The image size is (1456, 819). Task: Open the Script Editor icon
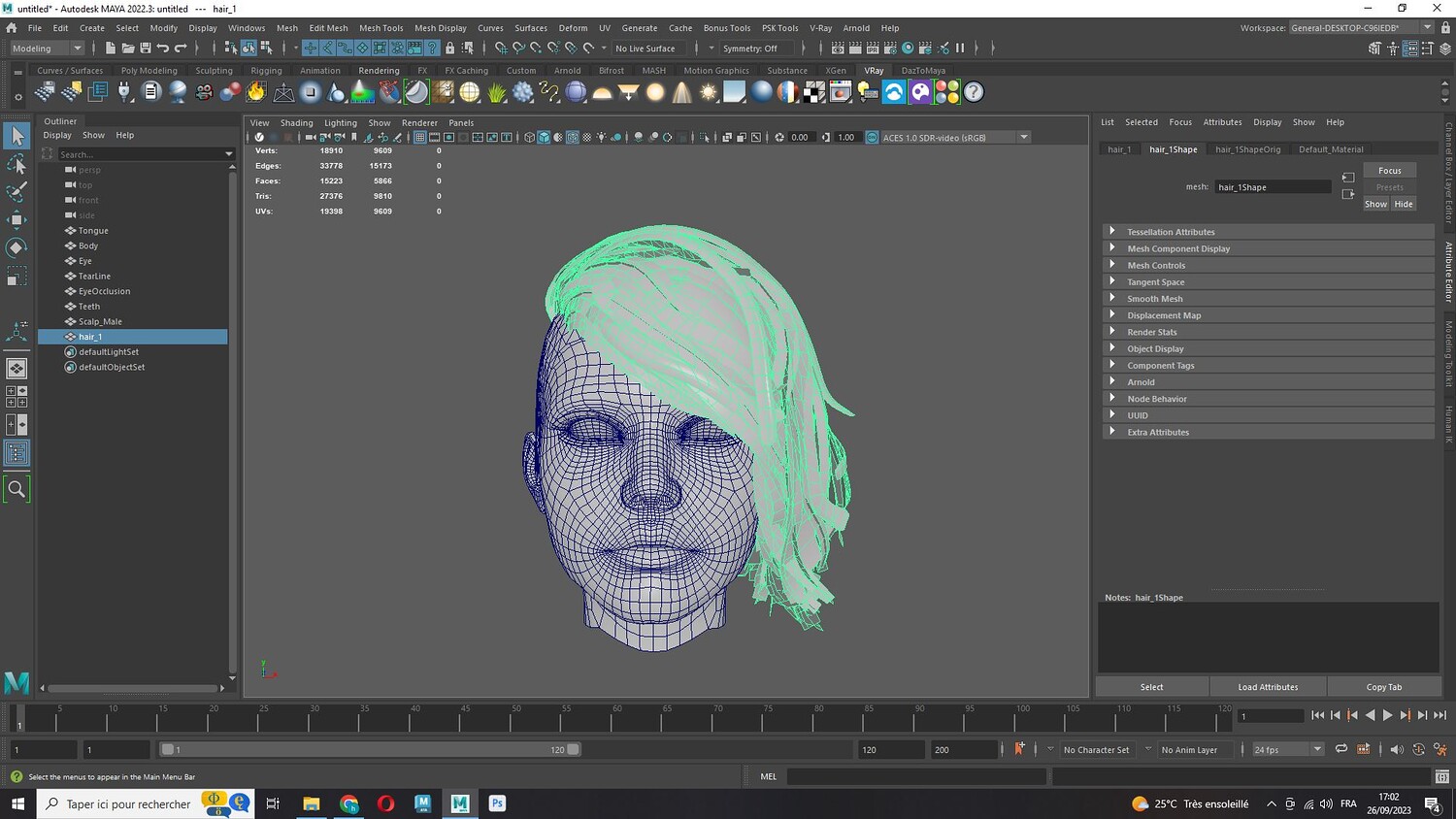[x=1442, y=776]
